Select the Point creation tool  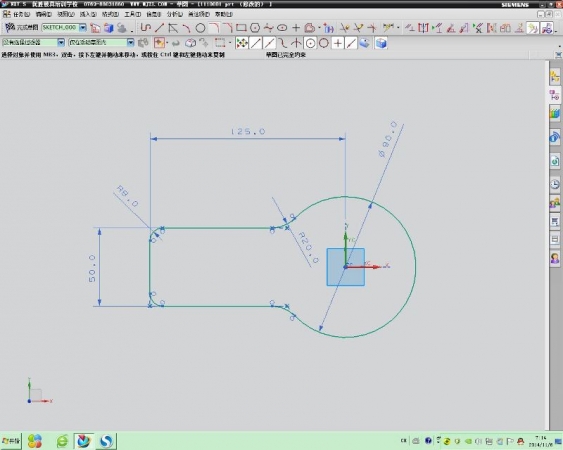coord(296,28)
